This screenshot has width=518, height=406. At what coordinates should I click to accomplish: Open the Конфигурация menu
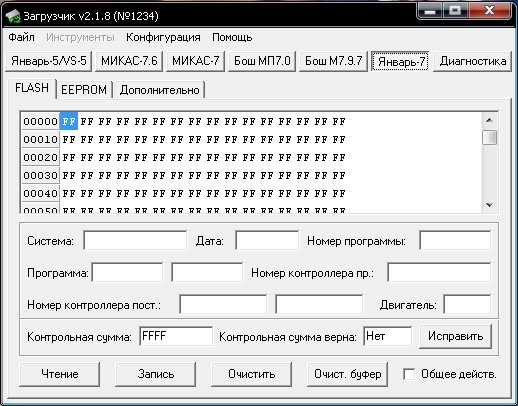[x=163, y=37]
